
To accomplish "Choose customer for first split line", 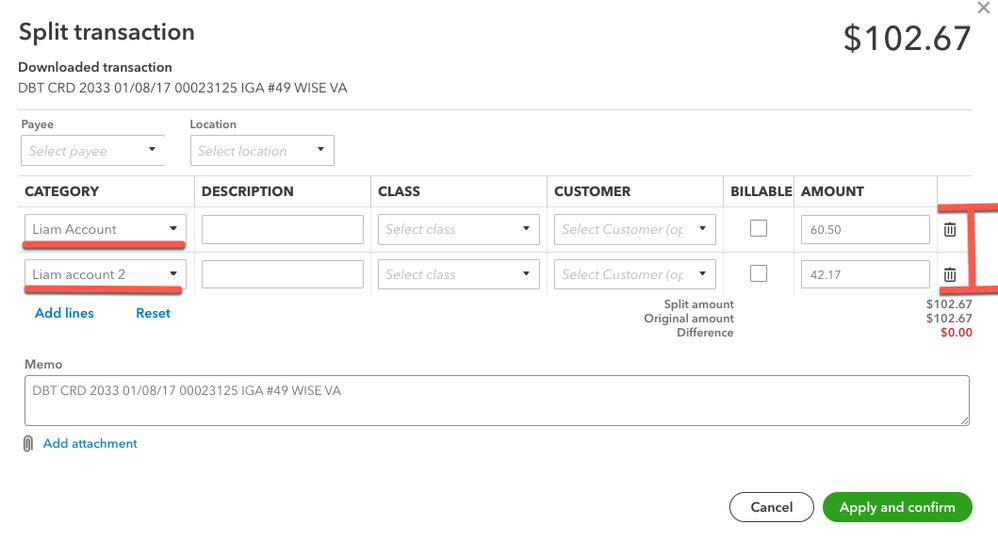I will coord(635,229).
